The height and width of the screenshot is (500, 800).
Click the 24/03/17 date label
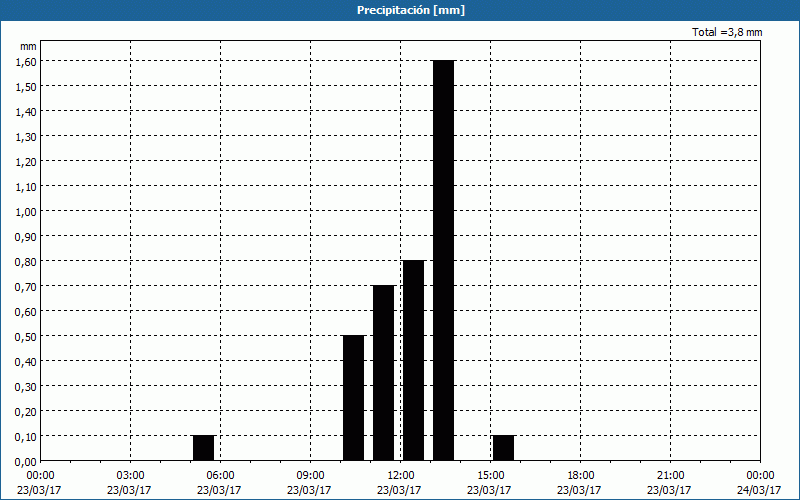pyautogui.click(x=759, y=490)
